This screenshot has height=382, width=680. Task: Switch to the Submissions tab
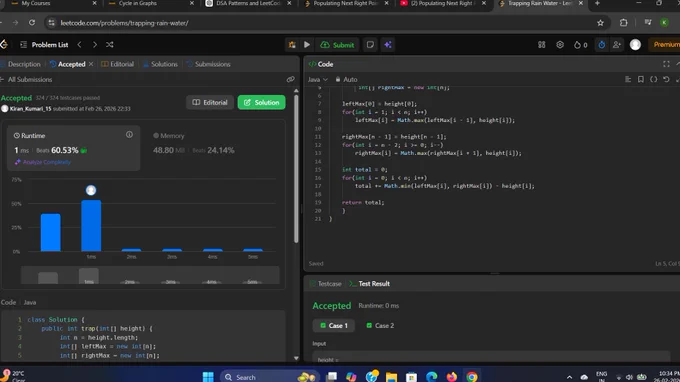pos(209,64)
